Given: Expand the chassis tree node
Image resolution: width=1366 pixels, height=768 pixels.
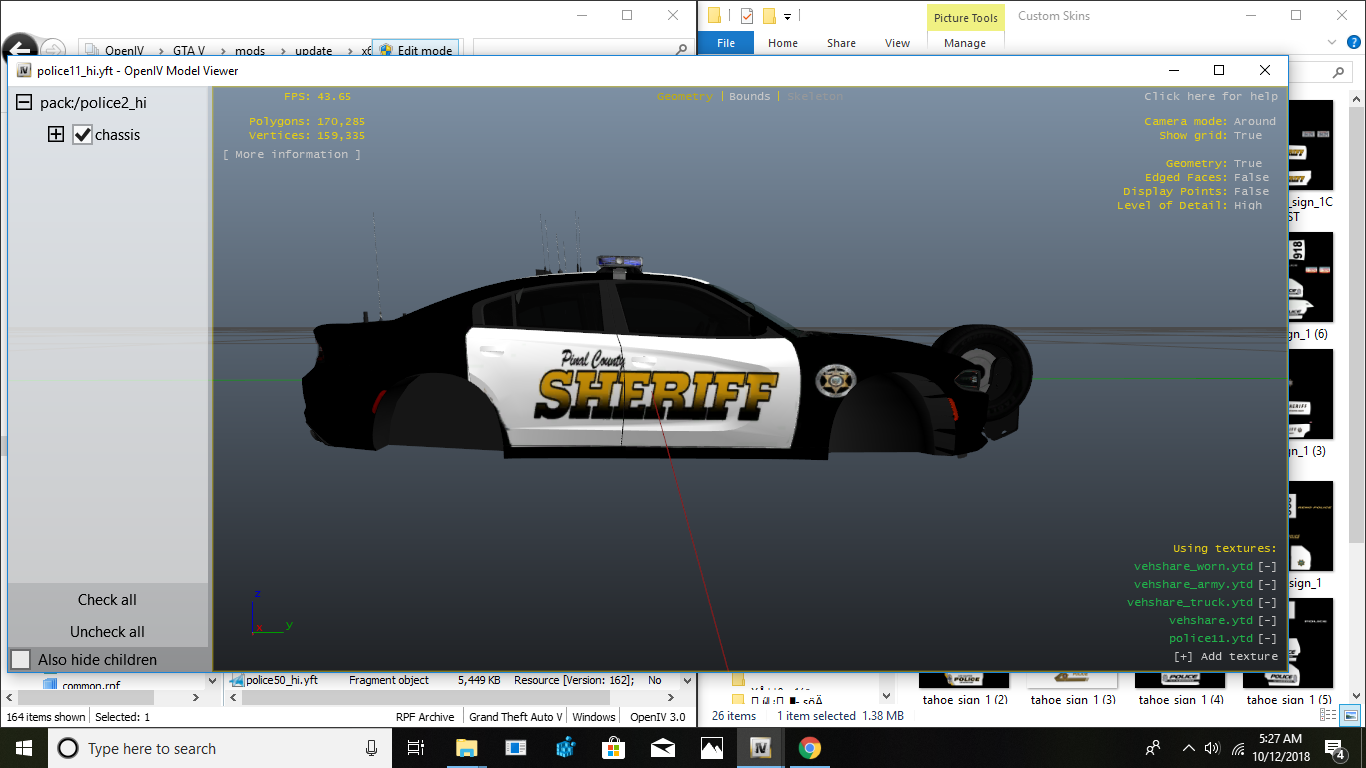Looking at the screenshot, I should (56, 134).
